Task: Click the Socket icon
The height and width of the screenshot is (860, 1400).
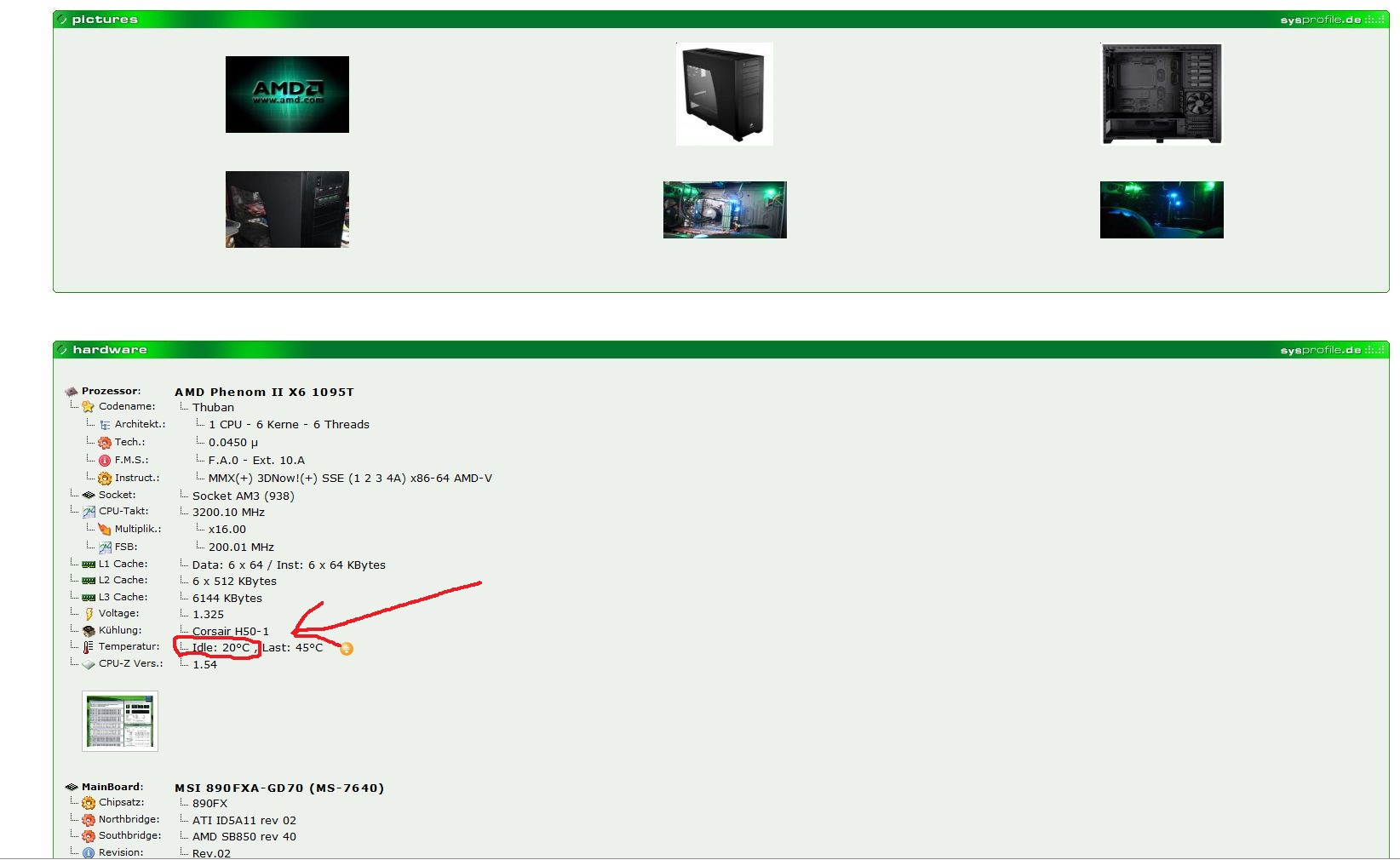Action: (x=89, y=495)
